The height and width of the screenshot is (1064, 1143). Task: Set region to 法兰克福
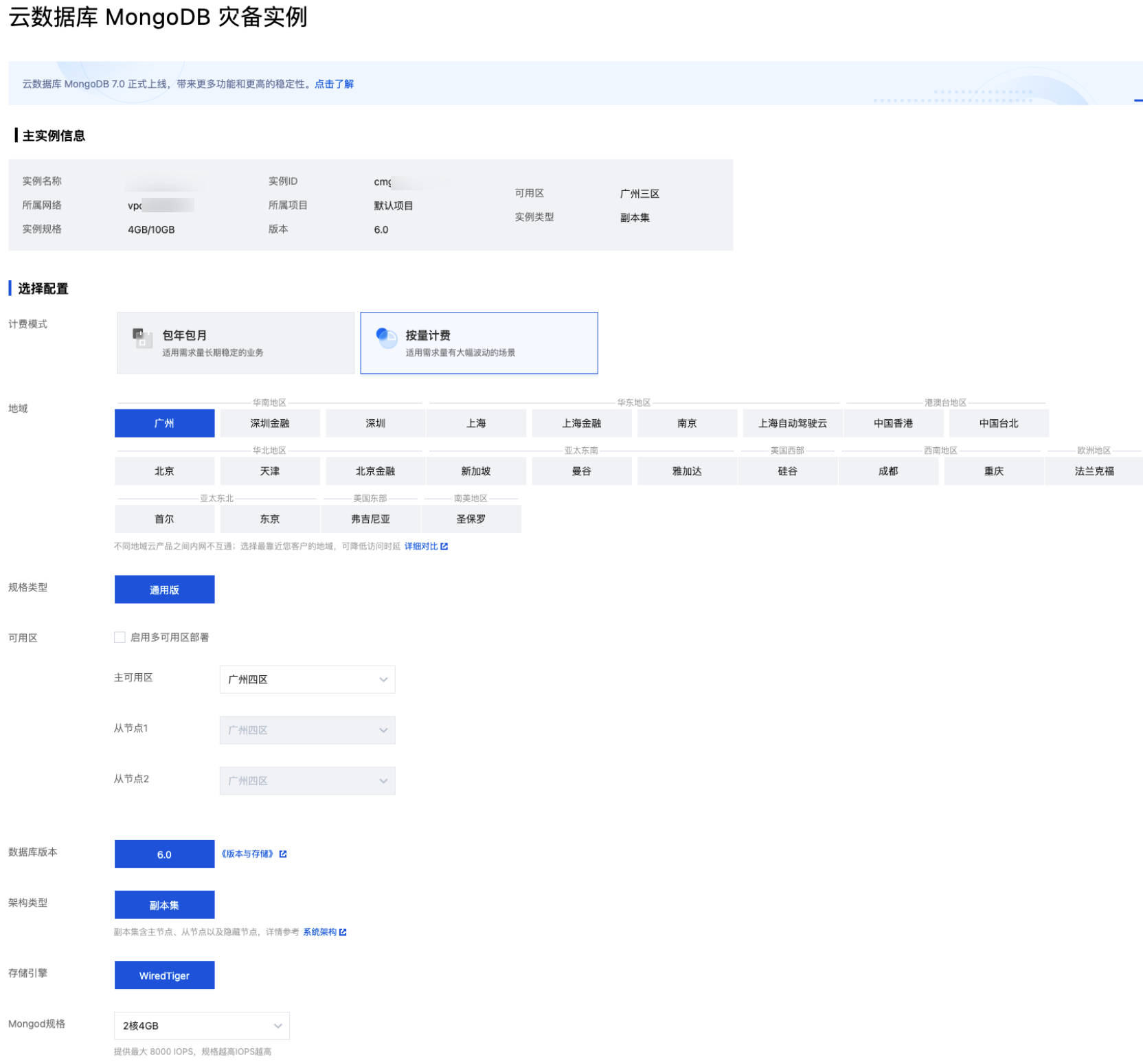tap(1094, 471)
